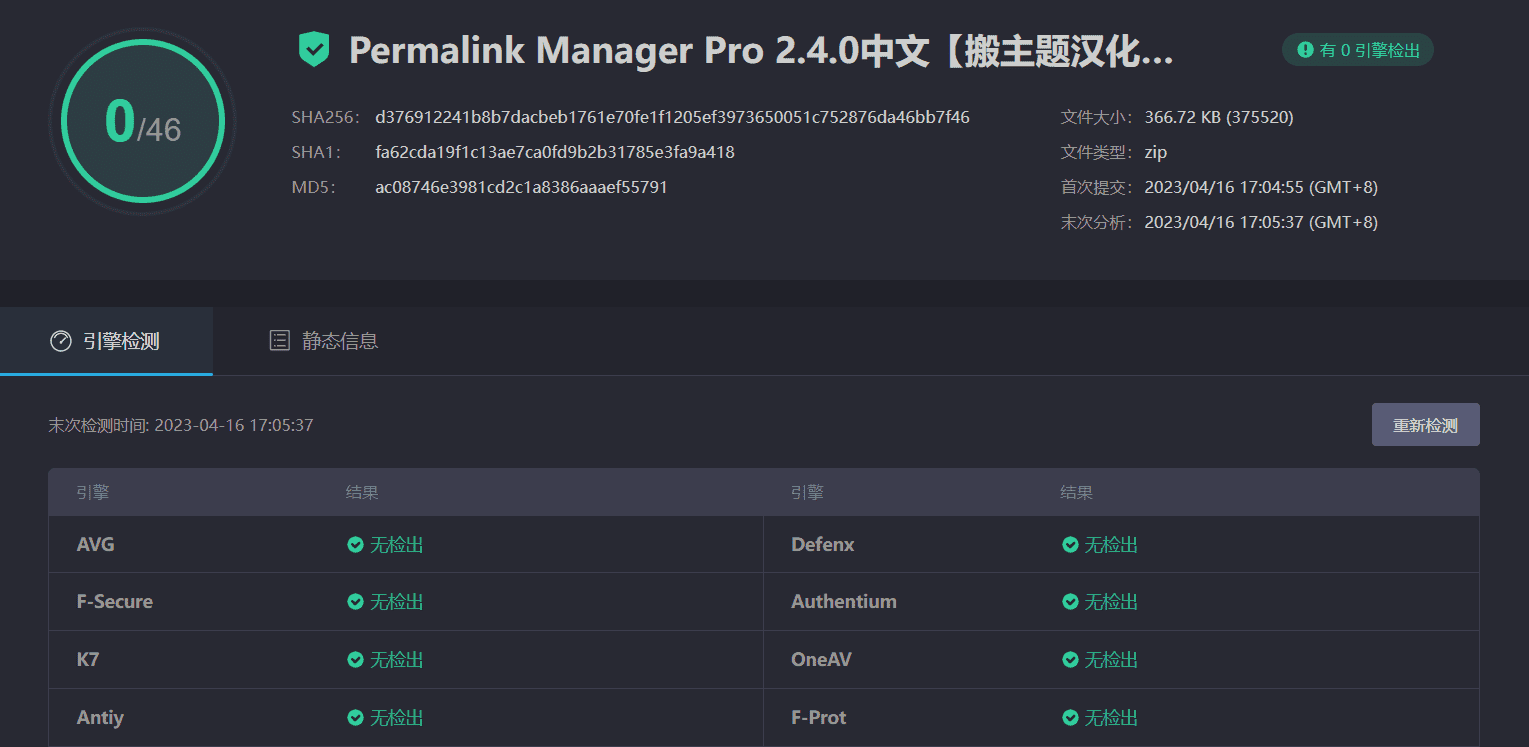Click the Antiy engine name
The width and height of the screenshot is (1529, 747).
tap(100, 718)
